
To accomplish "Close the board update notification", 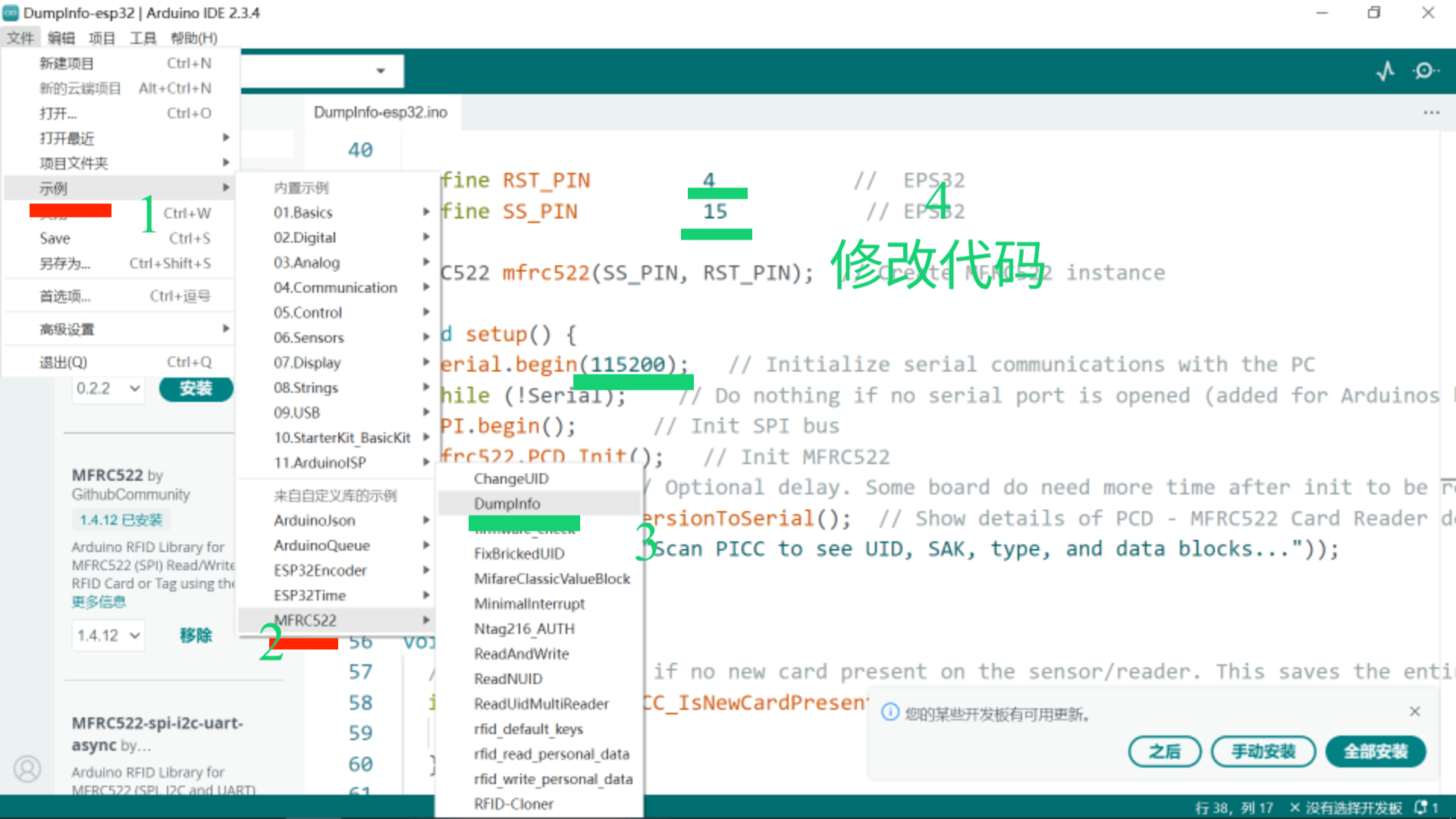I will pos(1414,711).
